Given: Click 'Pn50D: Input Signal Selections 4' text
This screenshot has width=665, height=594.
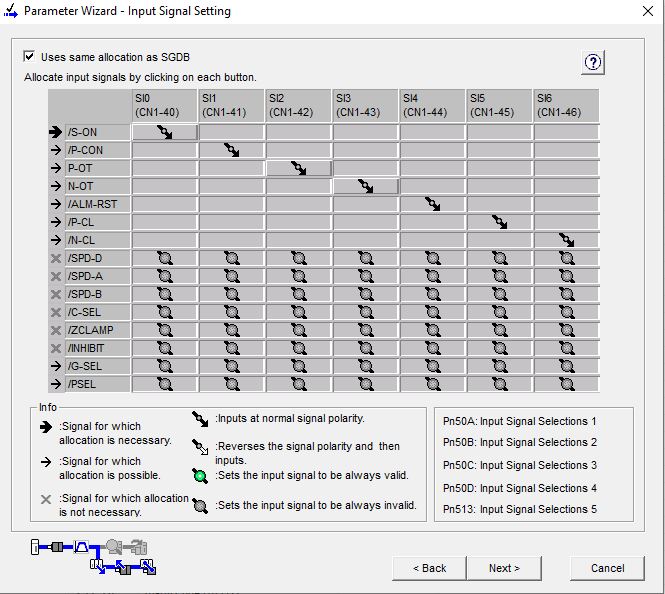Looking at the screenshot, I should [x=520, y=488].
